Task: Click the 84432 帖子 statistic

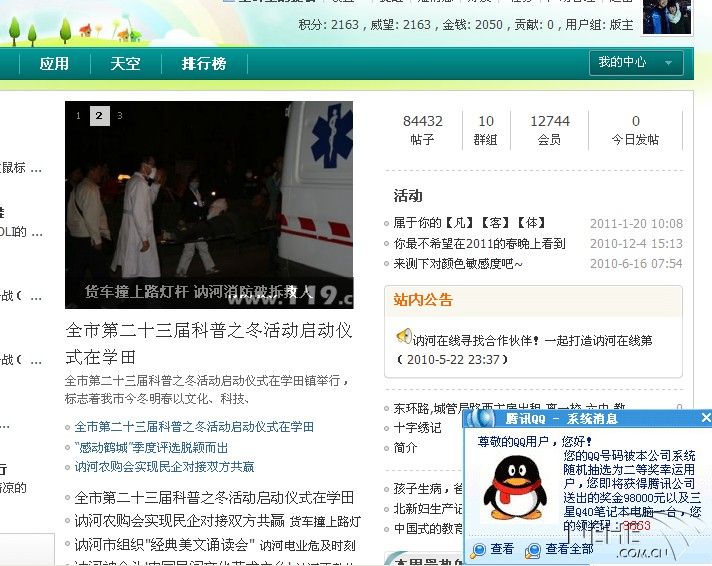Action: [x=422, y=130]
